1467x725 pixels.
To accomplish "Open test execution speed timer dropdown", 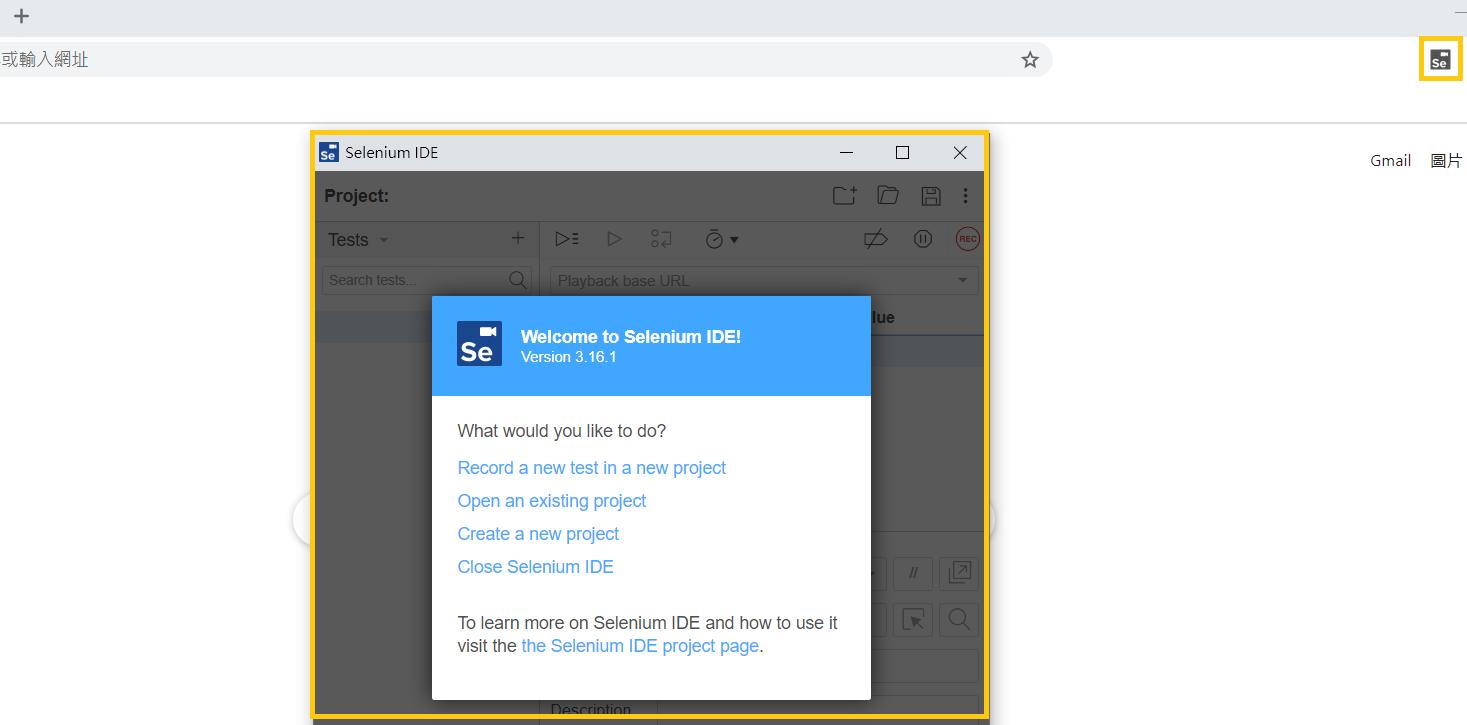I will [721, 239].
